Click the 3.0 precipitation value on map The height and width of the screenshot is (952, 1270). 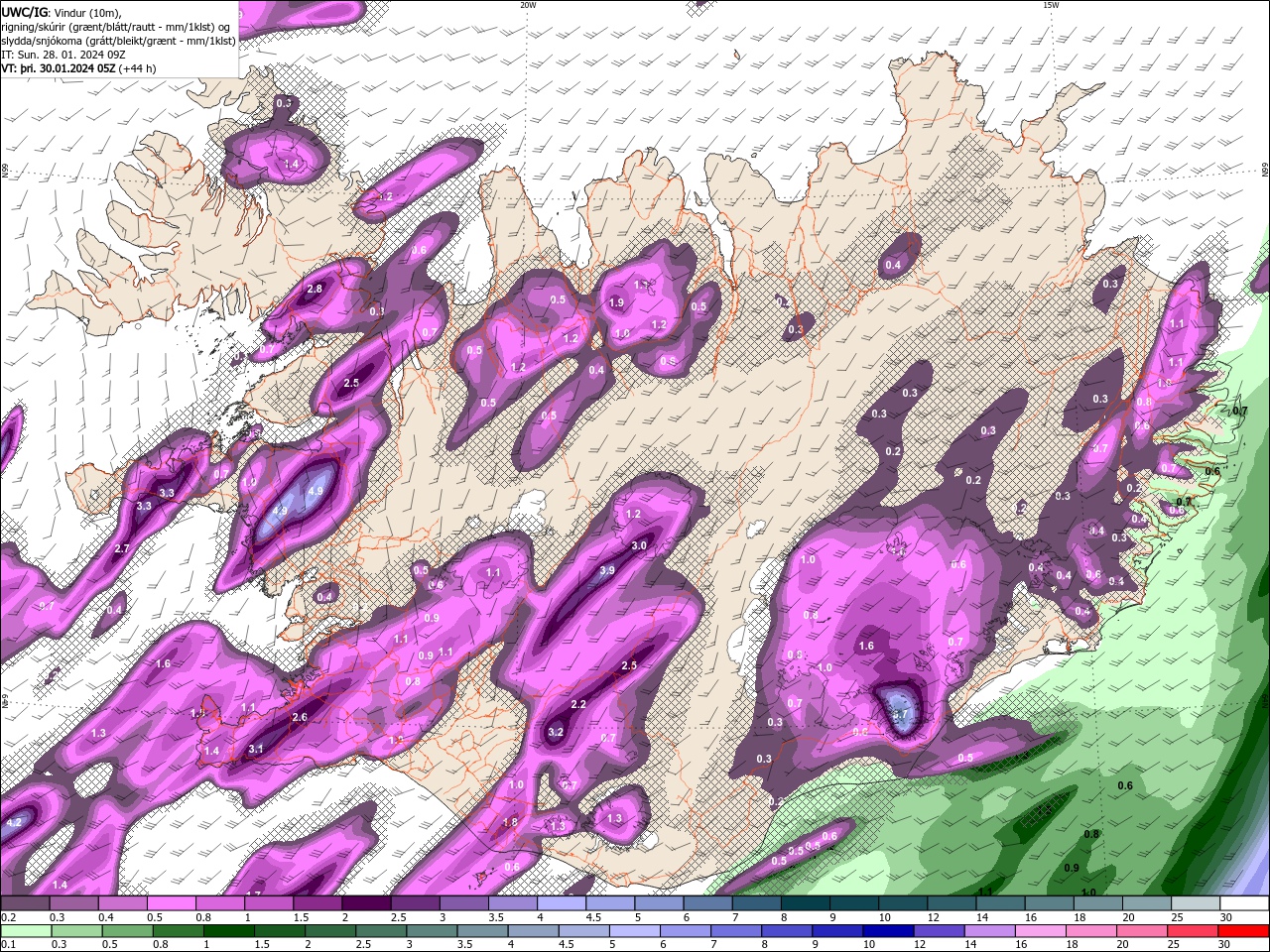pos(639,545)
